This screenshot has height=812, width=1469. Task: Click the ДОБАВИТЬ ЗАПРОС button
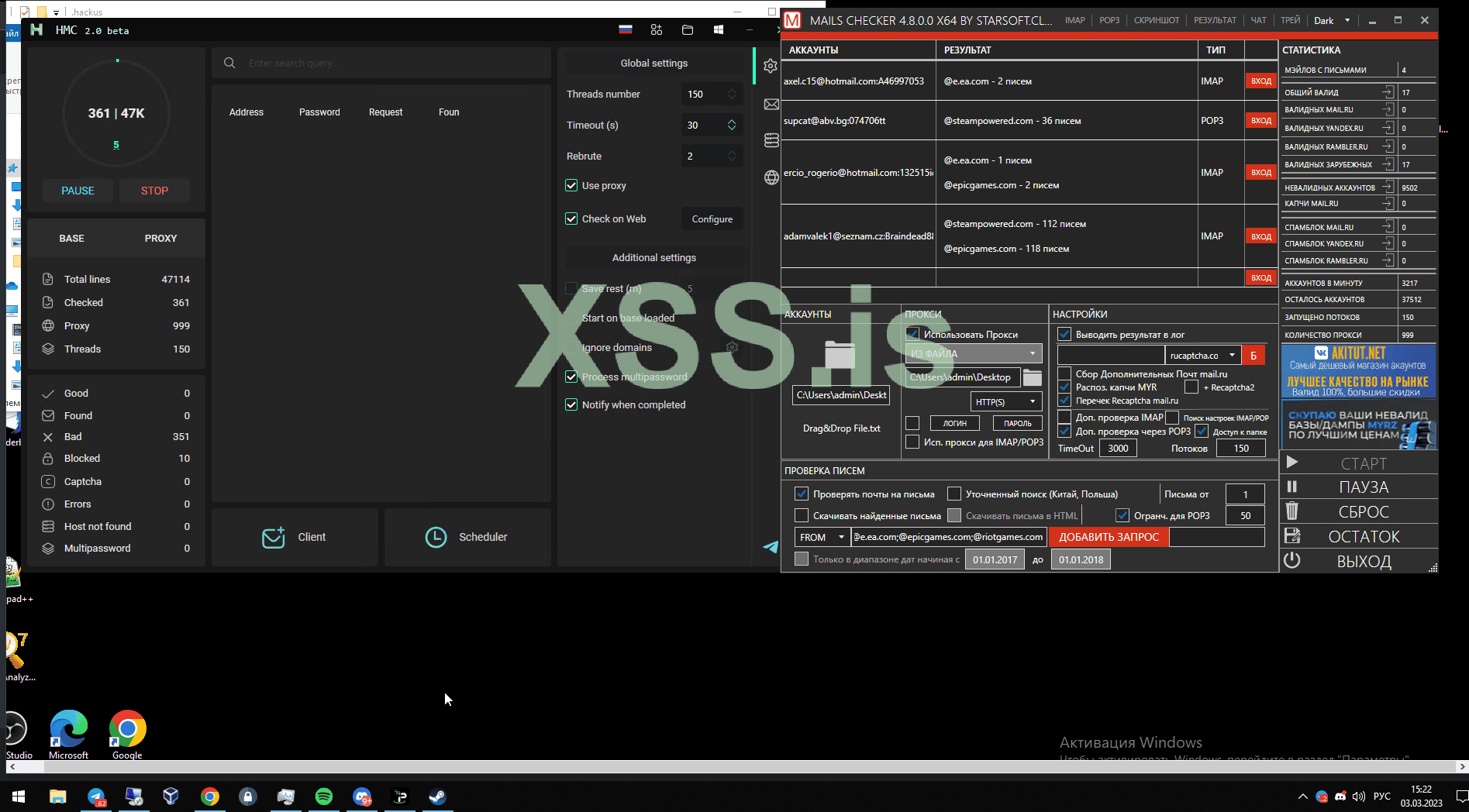(1109, 537)
